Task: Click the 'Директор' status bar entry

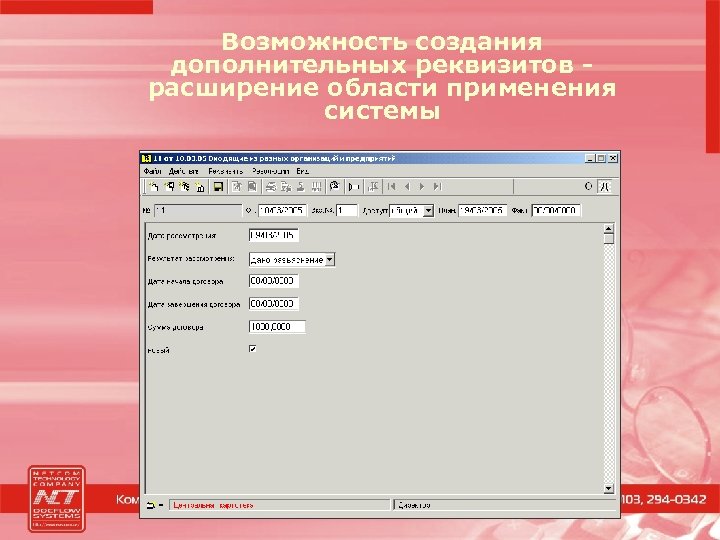Action: point(414,505)
